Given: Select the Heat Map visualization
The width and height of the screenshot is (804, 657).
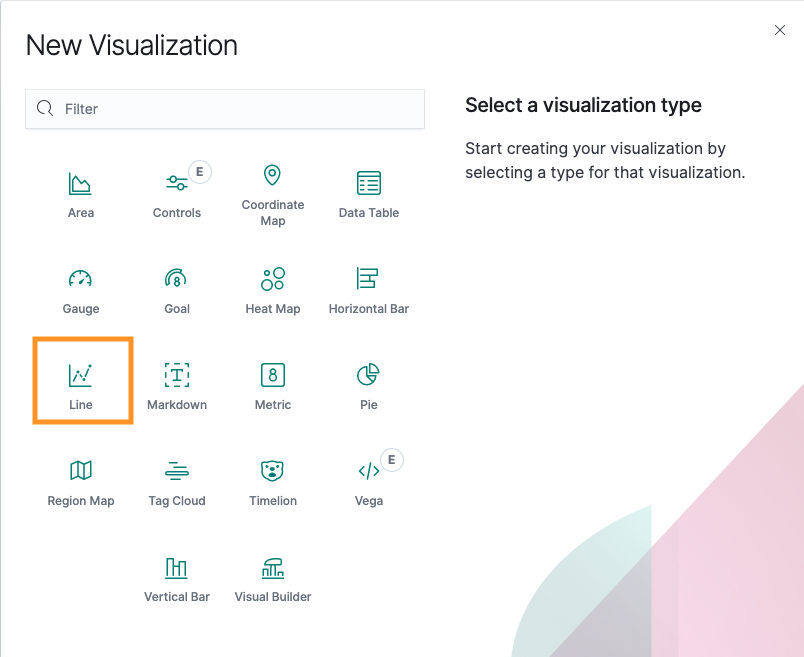Looking at the screenshot, I should coord(273,291).
